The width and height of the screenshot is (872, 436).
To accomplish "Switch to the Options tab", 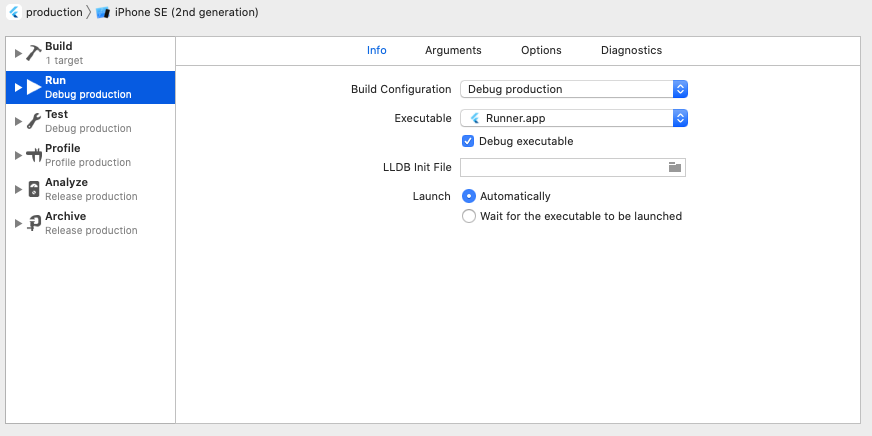I will 541,50.
